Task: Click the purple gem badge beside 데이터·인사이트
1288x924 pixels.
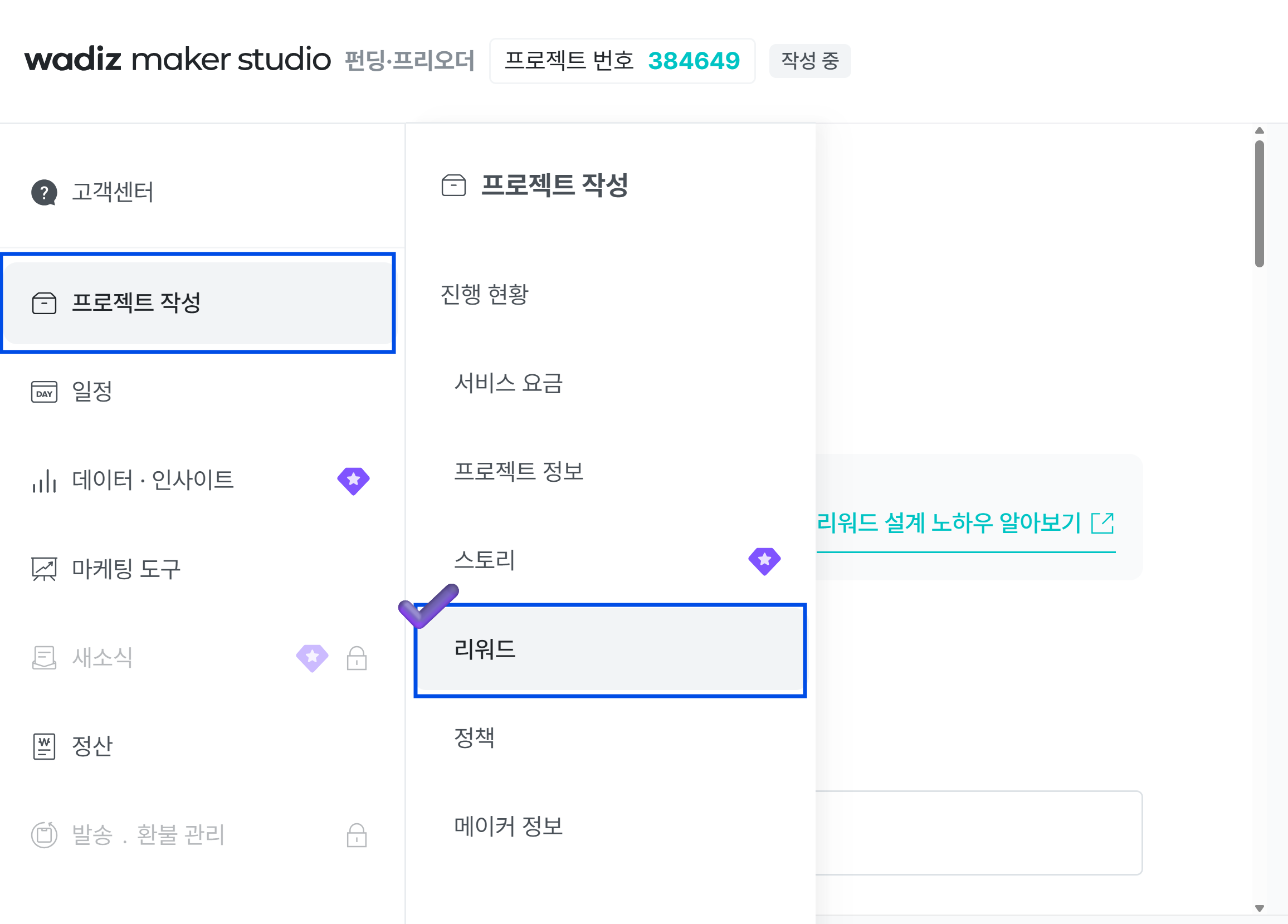Action: [353, 481]
